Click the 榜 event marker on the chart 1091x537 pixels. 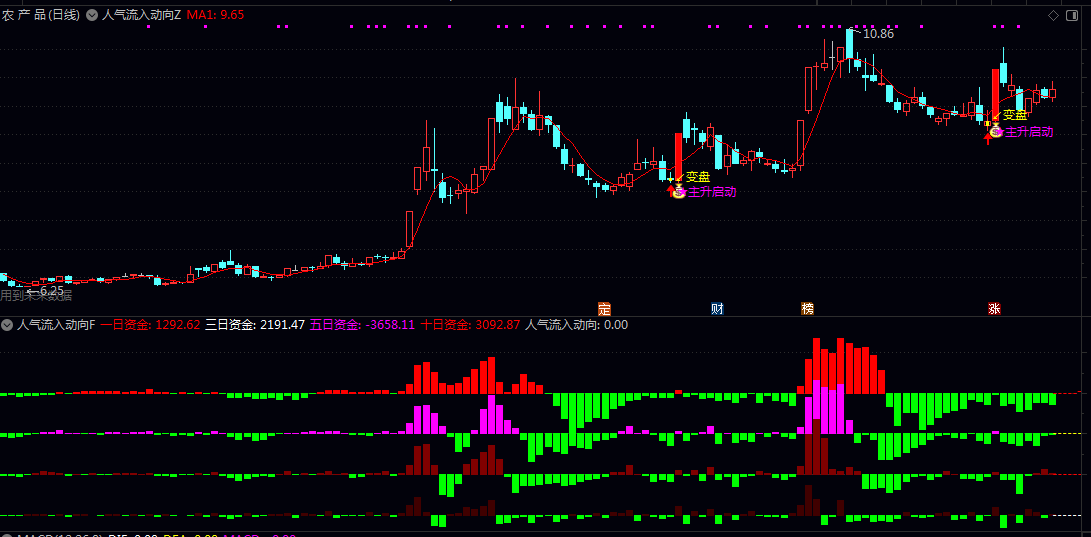[807, 309]
